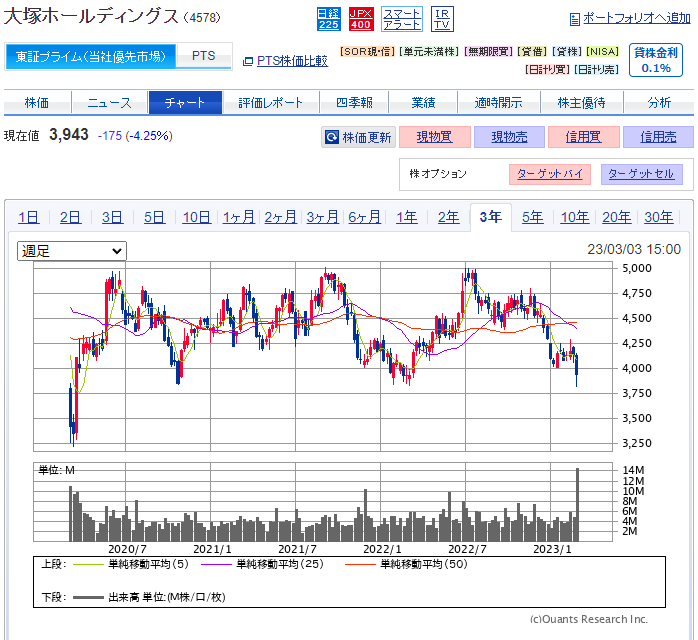Image resolution: width=698 pixels, height=640 pixels.
Task: Click the 株価更新 button
Action: [x=358, y=137]
